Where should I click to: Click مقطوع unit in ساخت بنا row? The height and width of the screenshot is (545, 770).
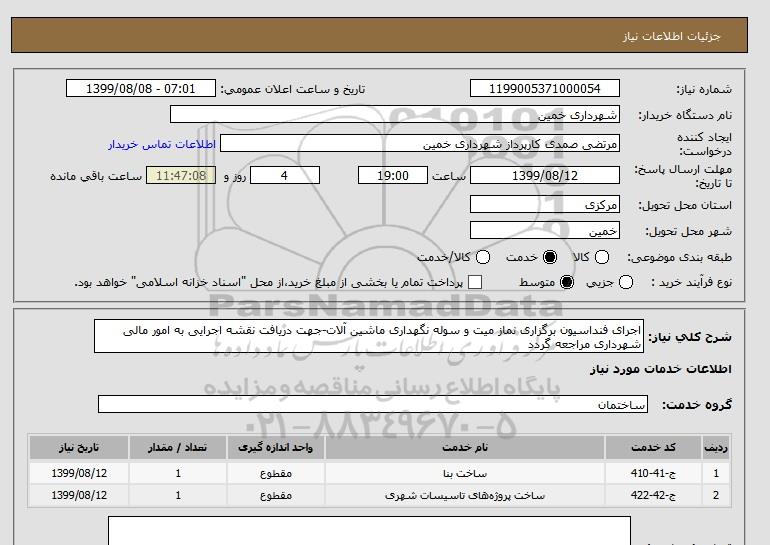click(275, 473)
